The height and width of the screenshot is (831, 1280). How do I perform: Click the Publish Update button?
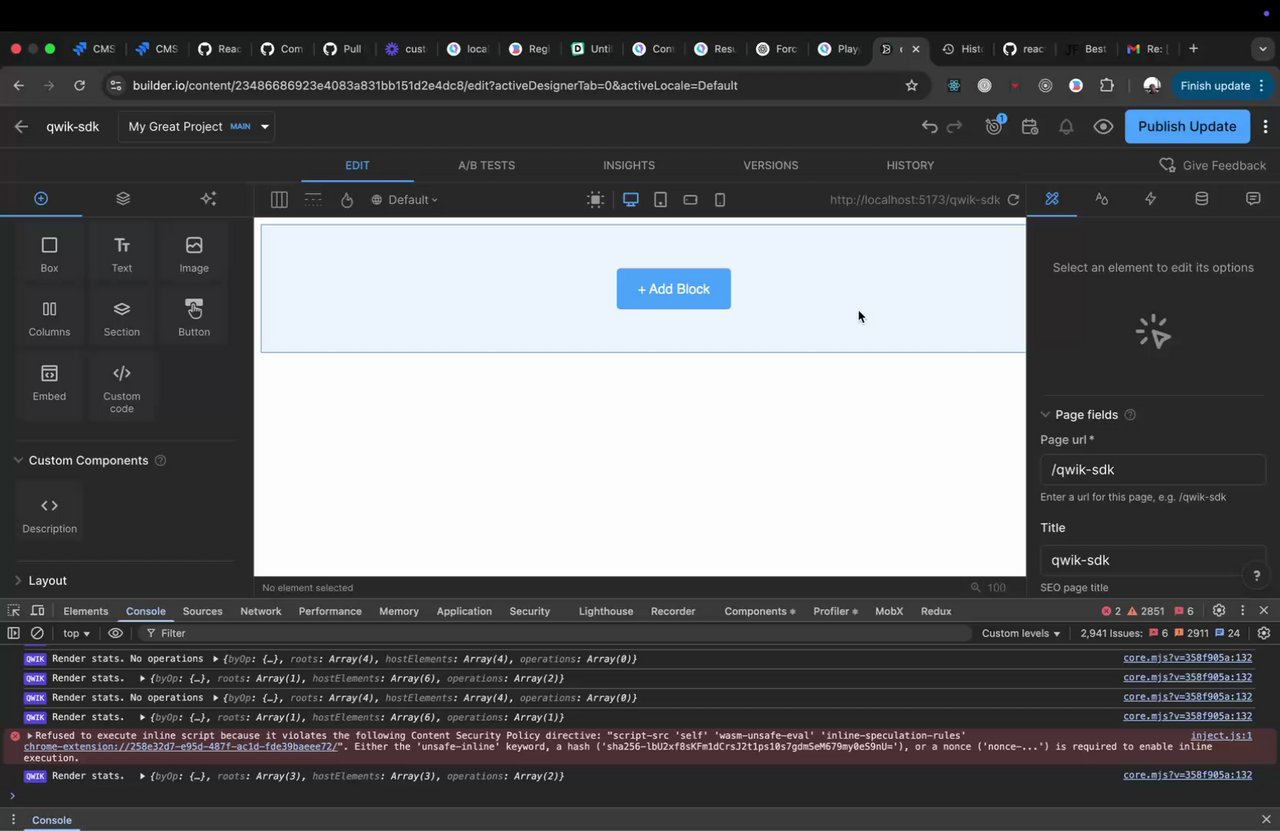[x=1187, y=127]
